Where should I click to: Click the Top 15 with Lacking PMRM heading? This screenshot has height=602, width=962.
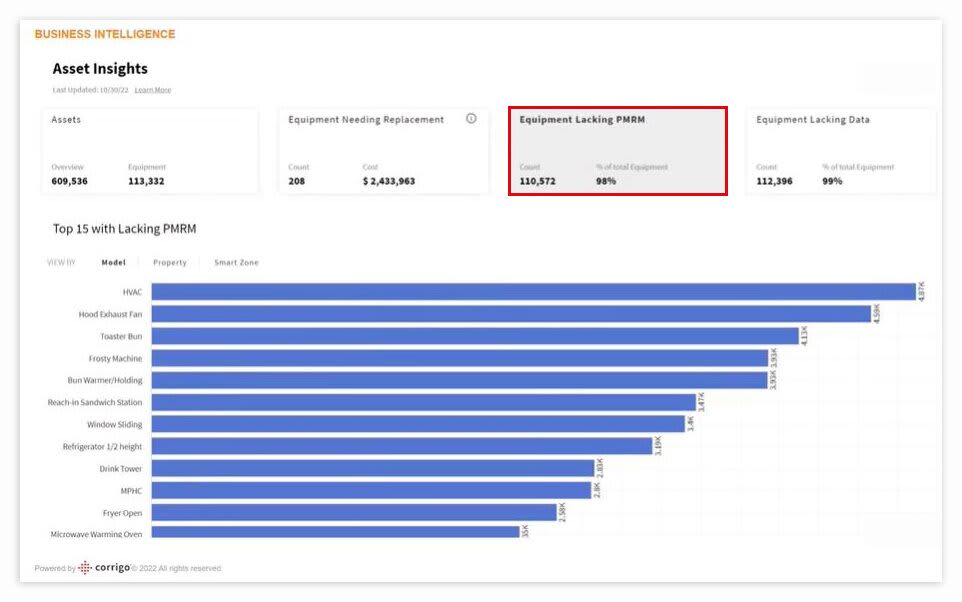click(x=125, y=229)
